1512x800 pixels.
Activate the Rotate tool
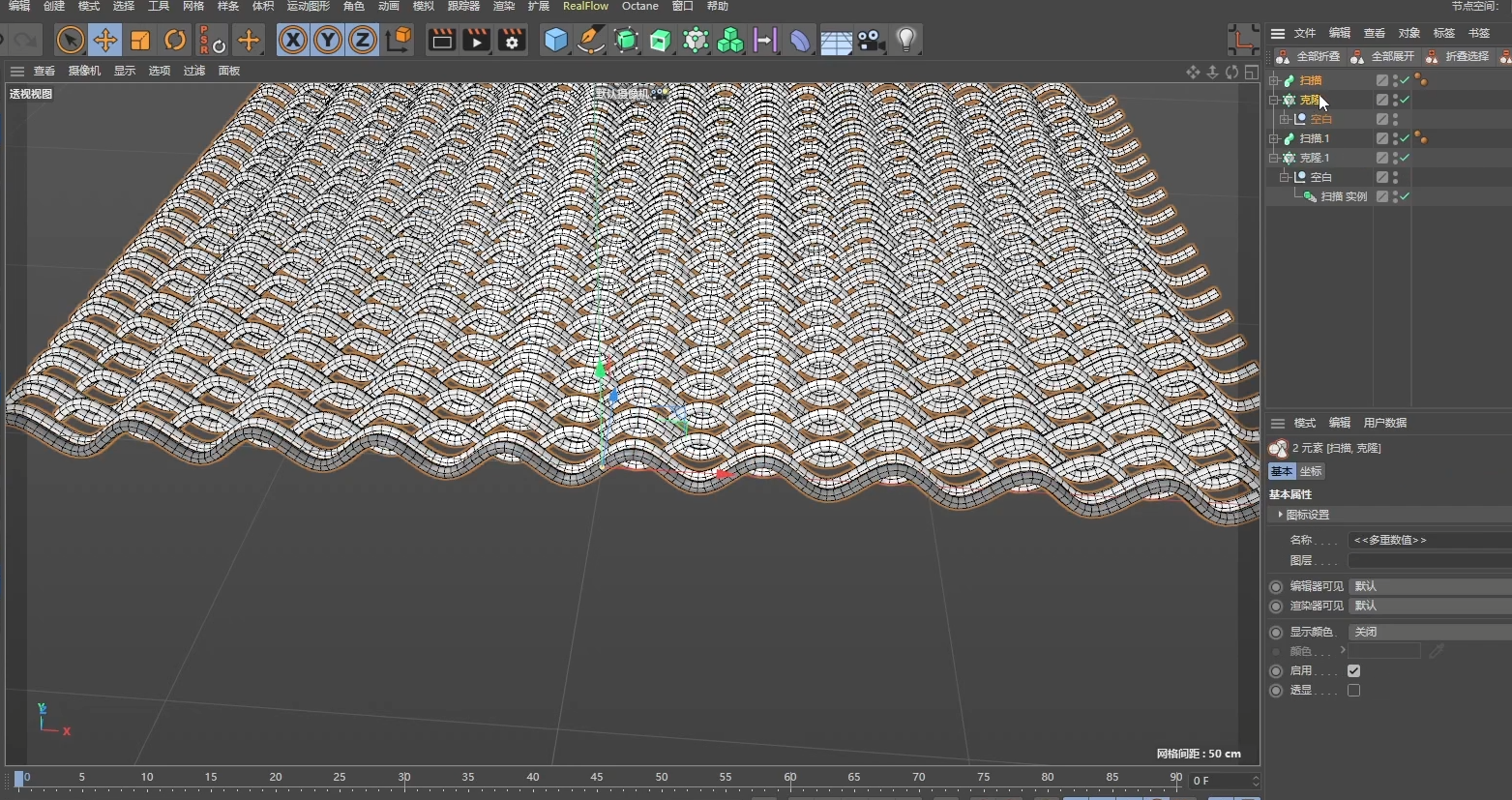click(x=175, y=40)
